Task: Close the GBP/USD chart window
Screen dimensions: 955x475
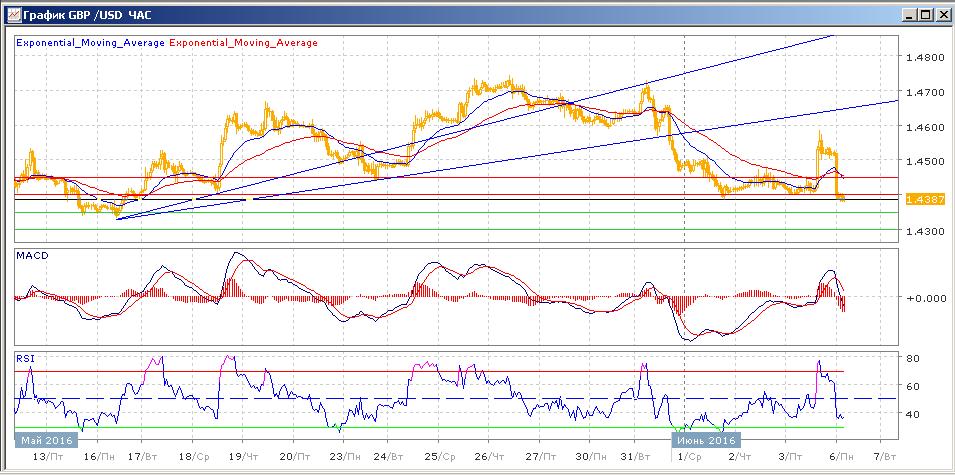Action: tap(940, 14)
